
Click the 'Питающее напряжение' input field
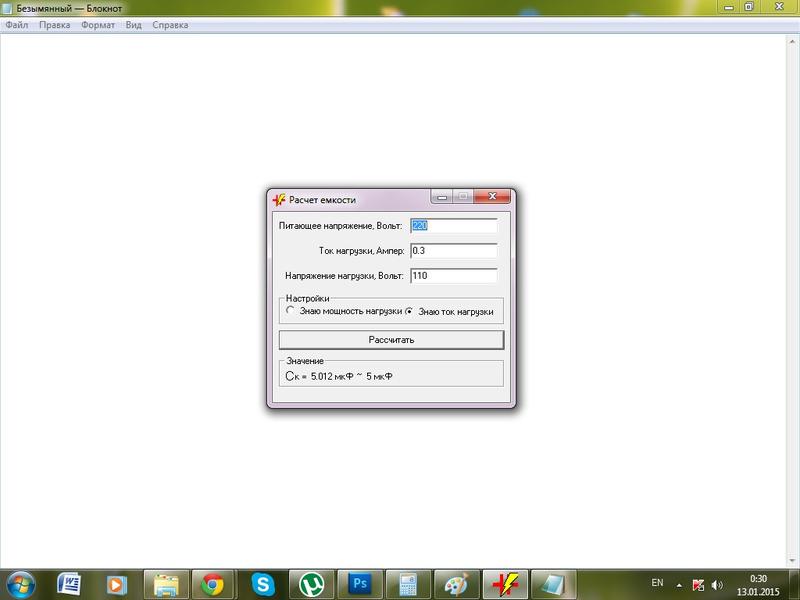[x=453, y=226]
